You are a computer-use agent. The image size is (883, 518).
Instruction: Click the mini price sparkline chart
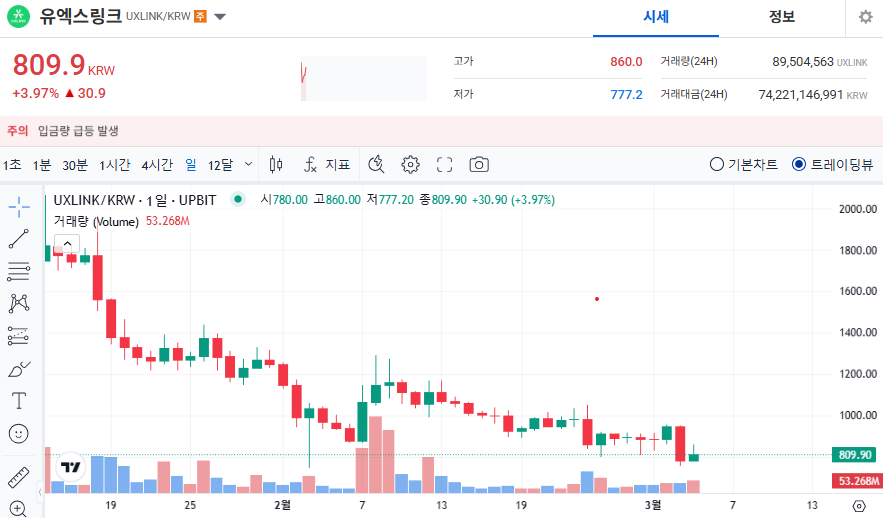pos(364,78)
